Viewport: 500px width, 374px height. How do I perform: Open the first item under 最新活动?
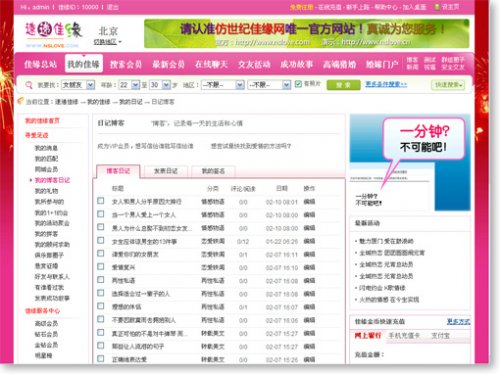pos(386,241)
